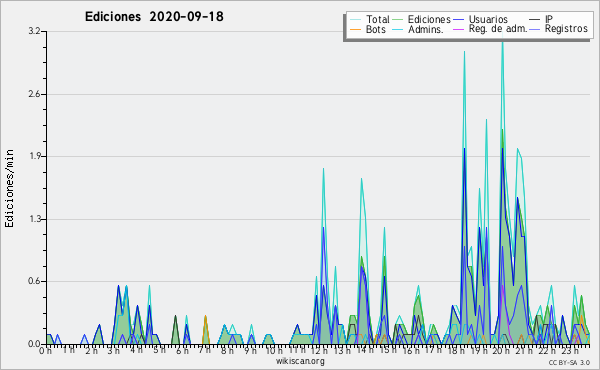The image size is (600, 370).
Task: Click the 0 h x-axis label
Action: click(45, 350)
